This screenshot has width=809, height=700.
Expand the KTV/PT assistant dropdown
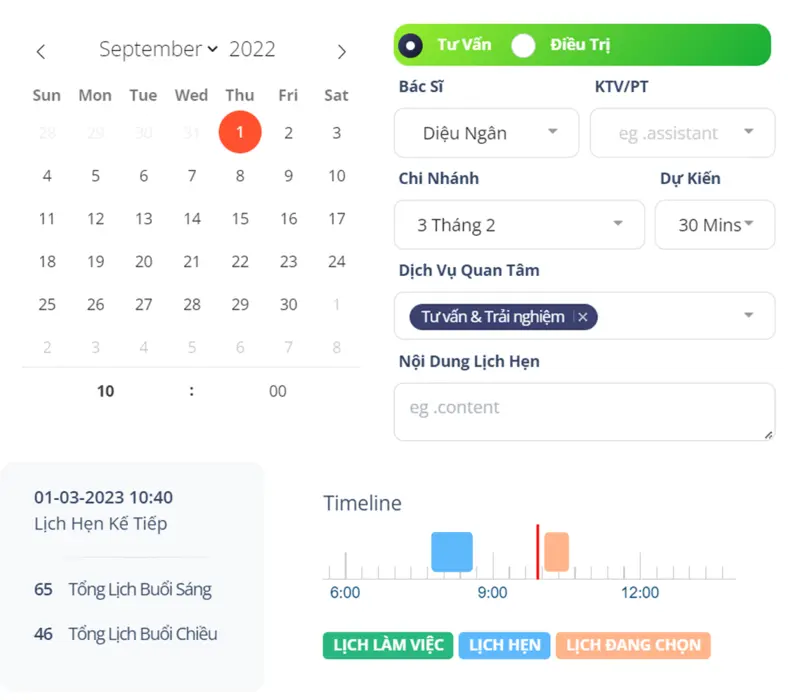pyautogui.click(x=682, y=133)
